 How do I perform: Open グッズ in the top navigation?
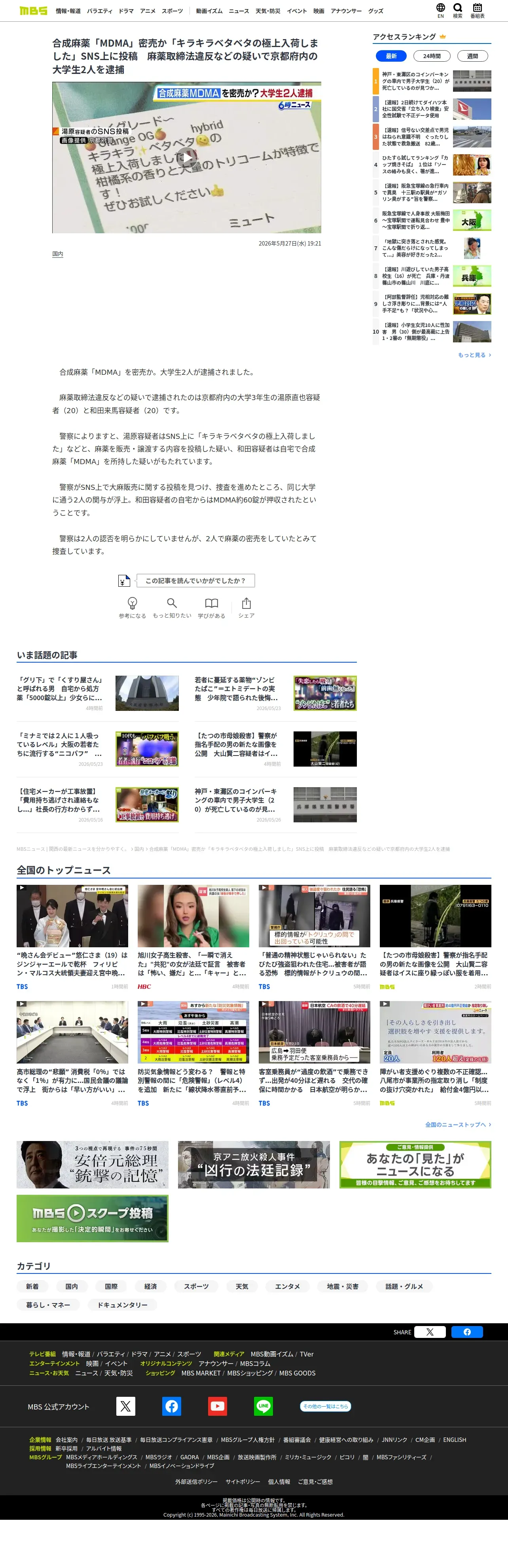376,11
